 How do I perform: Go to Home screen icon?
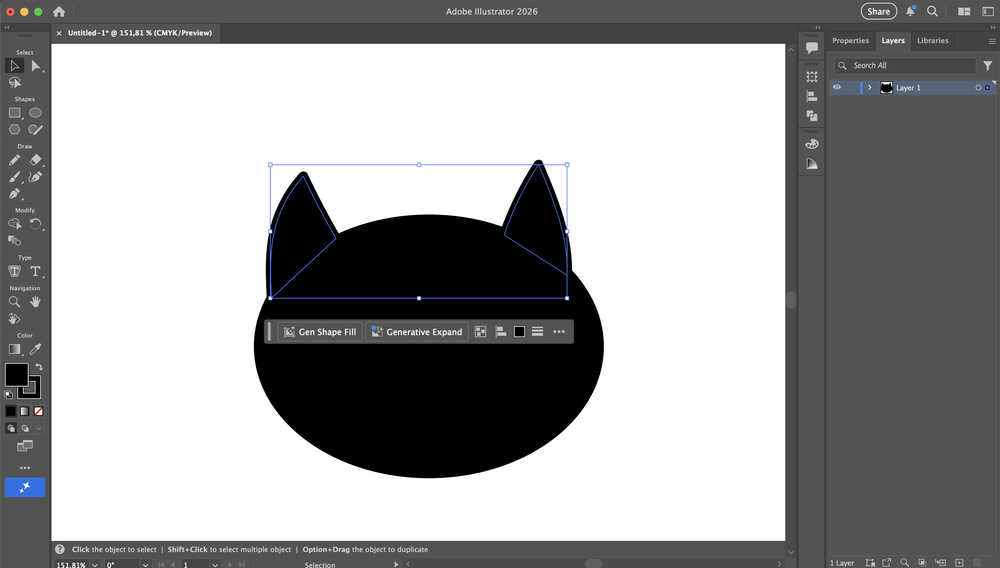point(59,11)
